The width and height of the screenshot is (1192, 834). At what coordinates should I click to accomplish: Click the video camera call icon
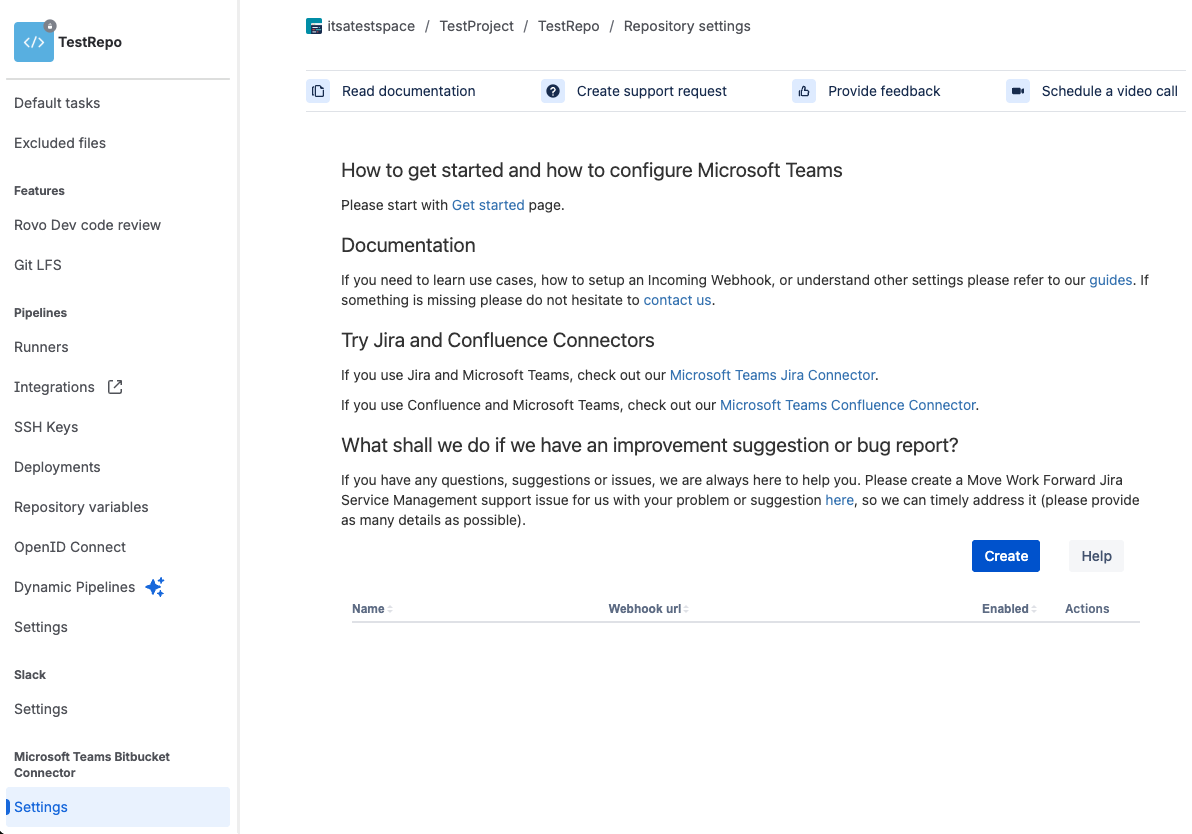click(1018, 91)
